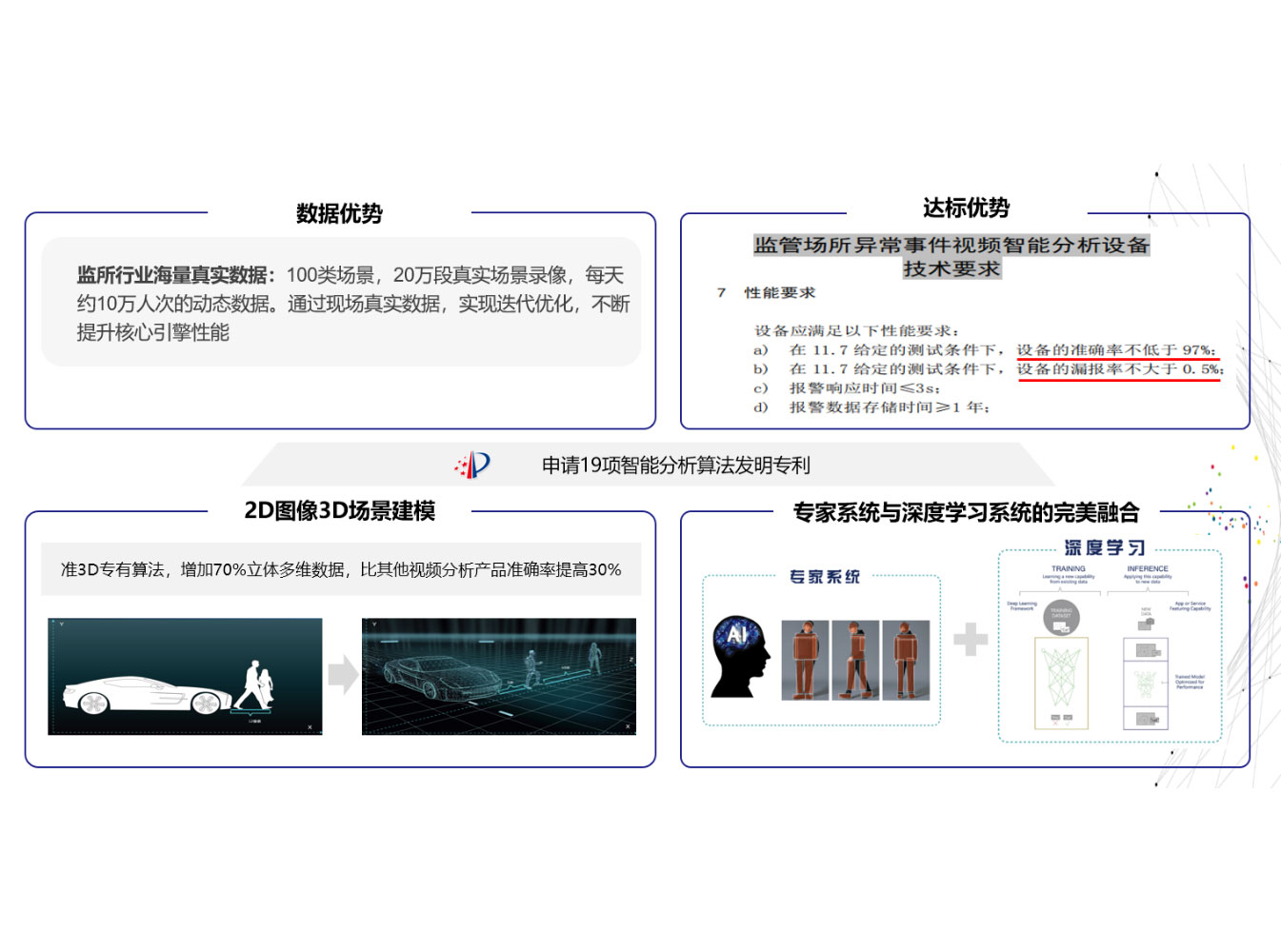Select the 2D white car silhouette image

click(185, 677)
